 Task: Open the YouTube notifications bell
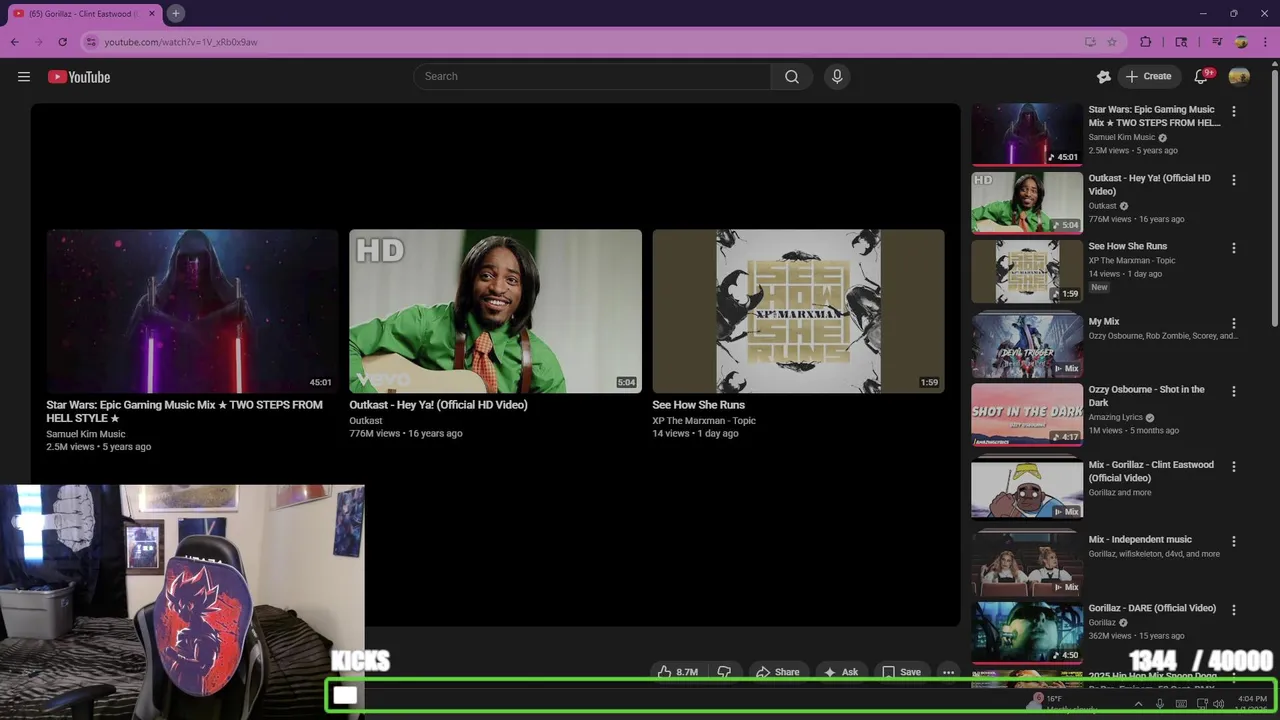pos(1202,77)
